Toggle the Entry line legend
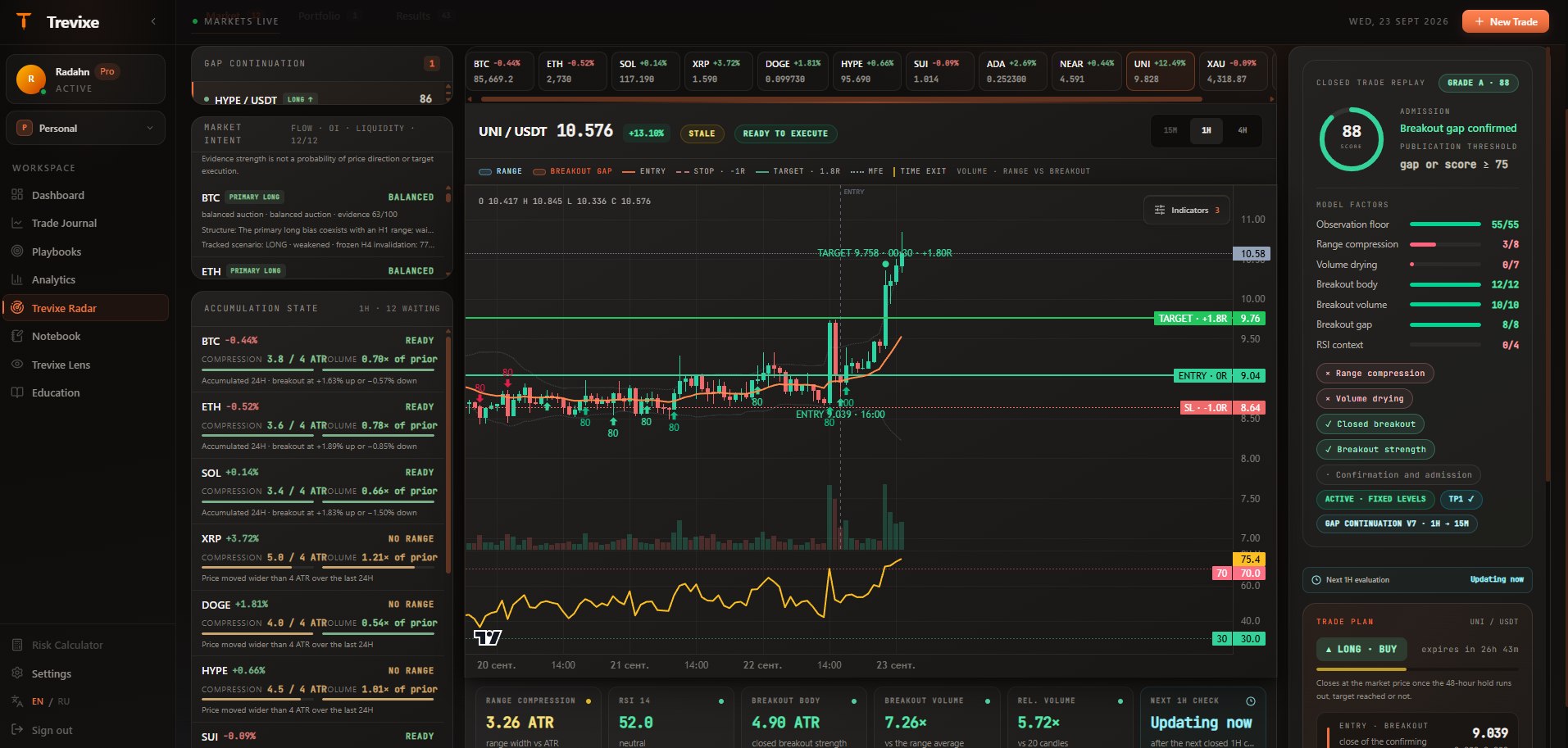The width and height of the screenshot is (1568, 748). 644,171
